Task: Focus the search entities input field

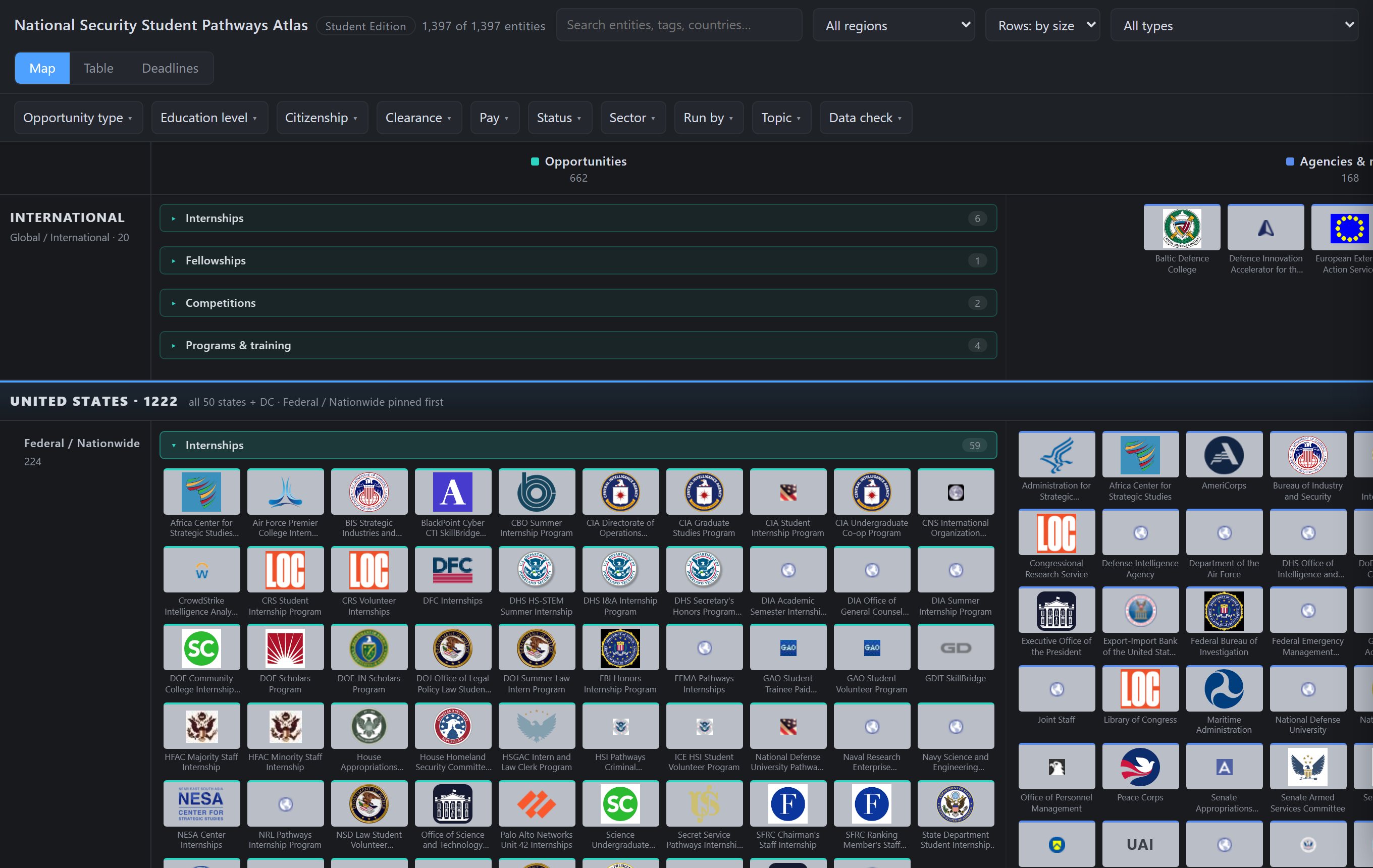Action: point(679,25)
